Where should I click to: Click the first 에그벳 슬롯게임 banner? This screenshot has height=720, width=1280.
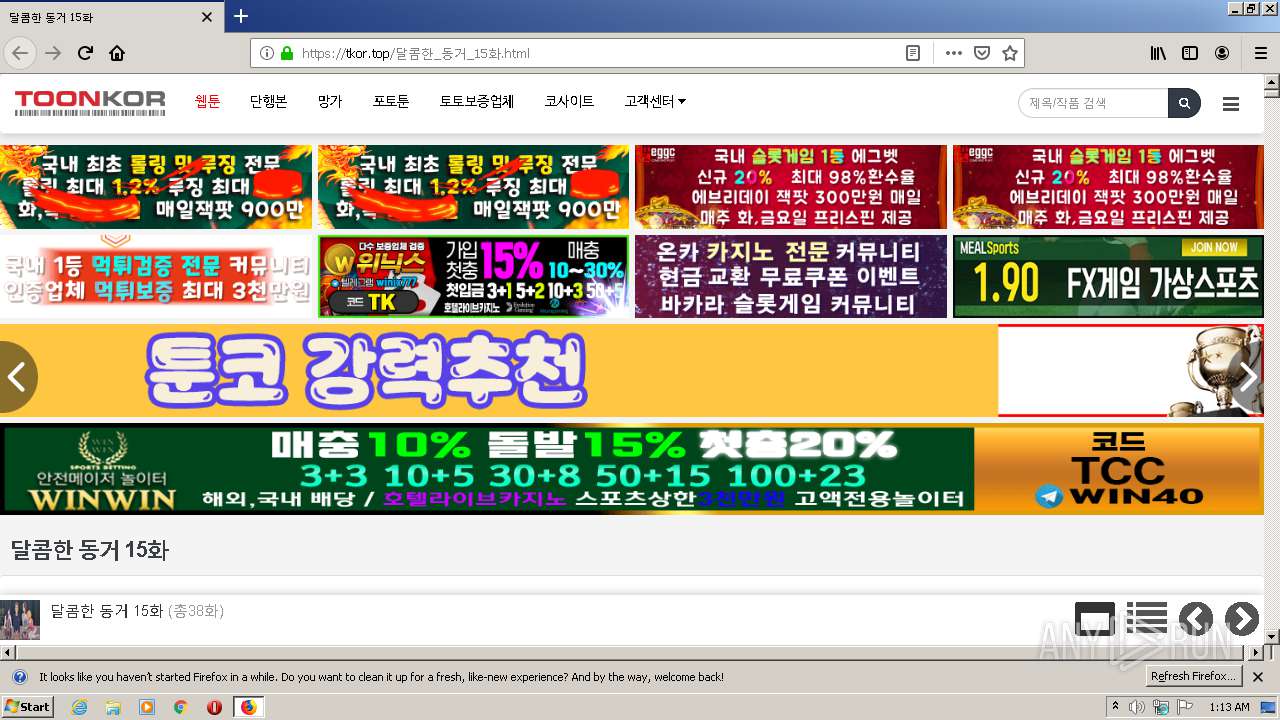(791, 187)
